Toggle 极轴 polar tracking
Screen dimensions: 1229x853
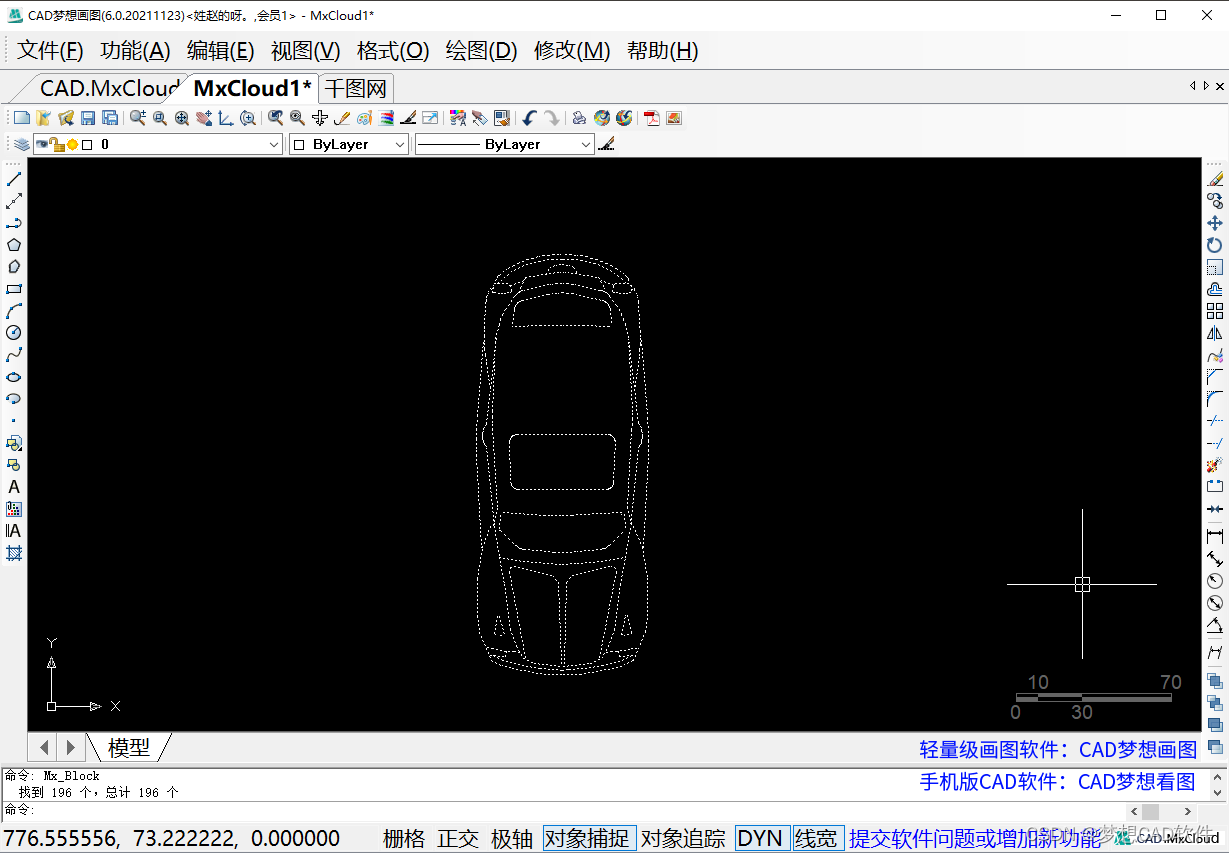(x=512, y=839)
